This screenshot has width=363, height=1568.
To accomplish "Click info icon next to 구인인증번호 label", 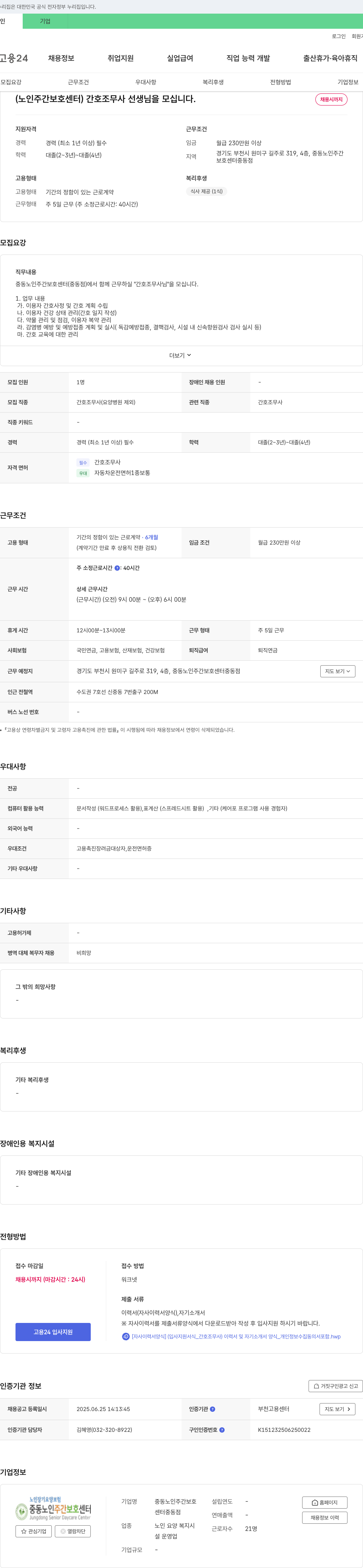I will pyautogui.click(x=222, y=1430).
